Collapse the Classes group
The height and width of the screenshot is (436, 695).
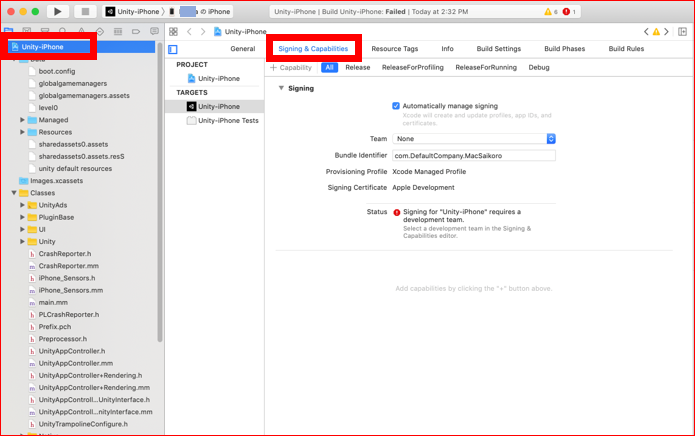(x=14, y=193)
